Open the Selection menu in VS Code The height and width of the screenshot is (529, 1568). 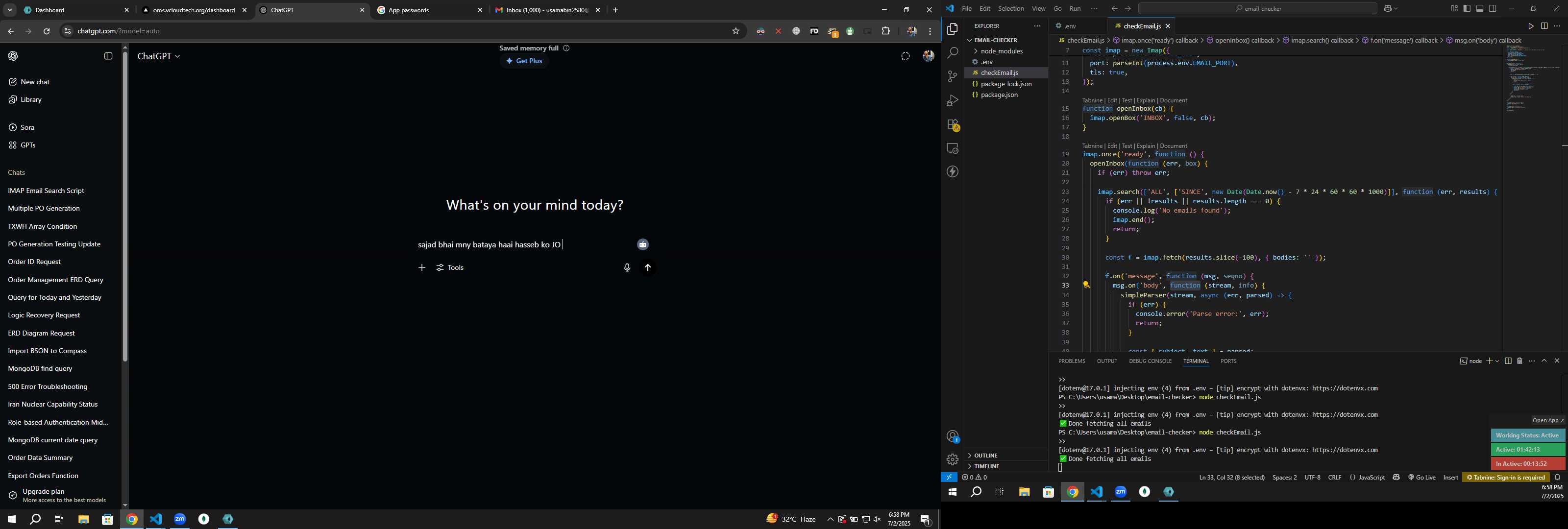click(1010, 8)
